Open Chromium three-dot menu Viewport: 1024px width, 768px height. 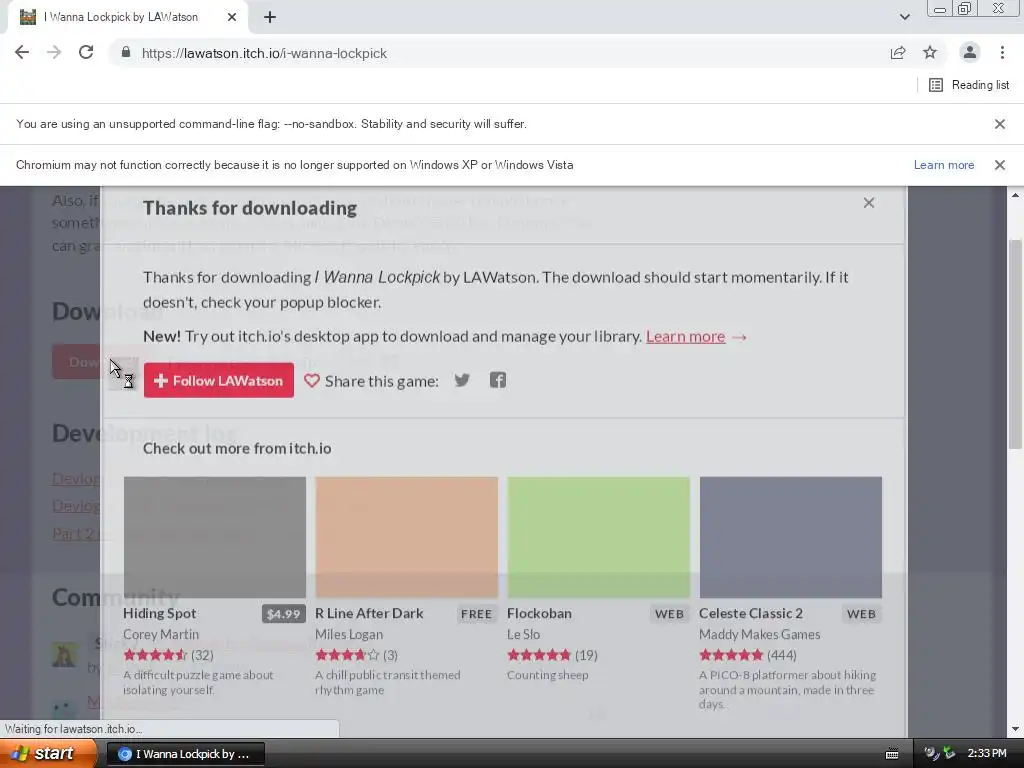point(1002,53)
